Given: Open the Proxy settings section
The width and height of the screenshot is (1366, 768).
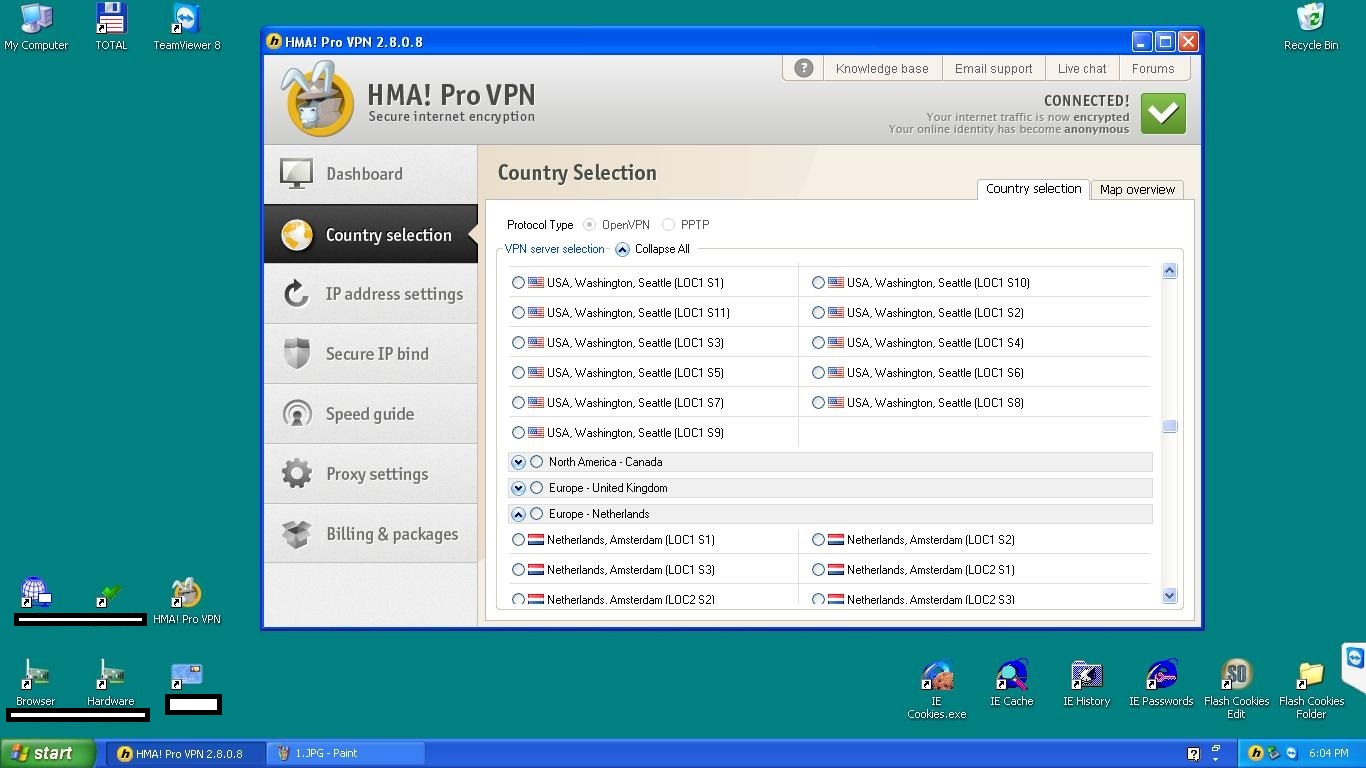Looking at the screenshot, I should point(370,474).
